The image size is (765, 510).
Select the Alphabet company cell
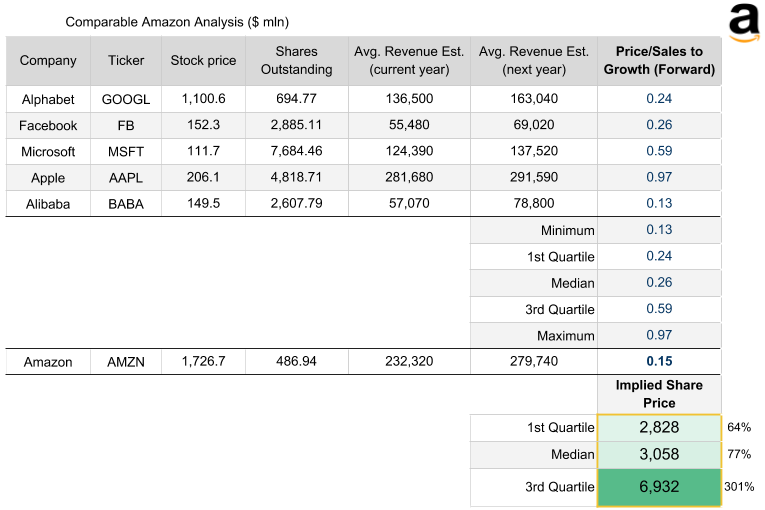48,99
